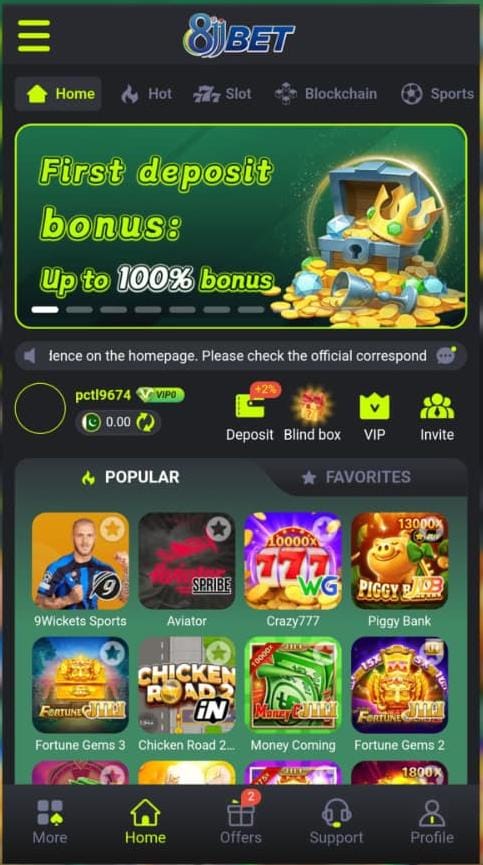This screenshot has height=865, width=483.
Task: Tap the Deposit wallet icon
Action: [250, 405]
